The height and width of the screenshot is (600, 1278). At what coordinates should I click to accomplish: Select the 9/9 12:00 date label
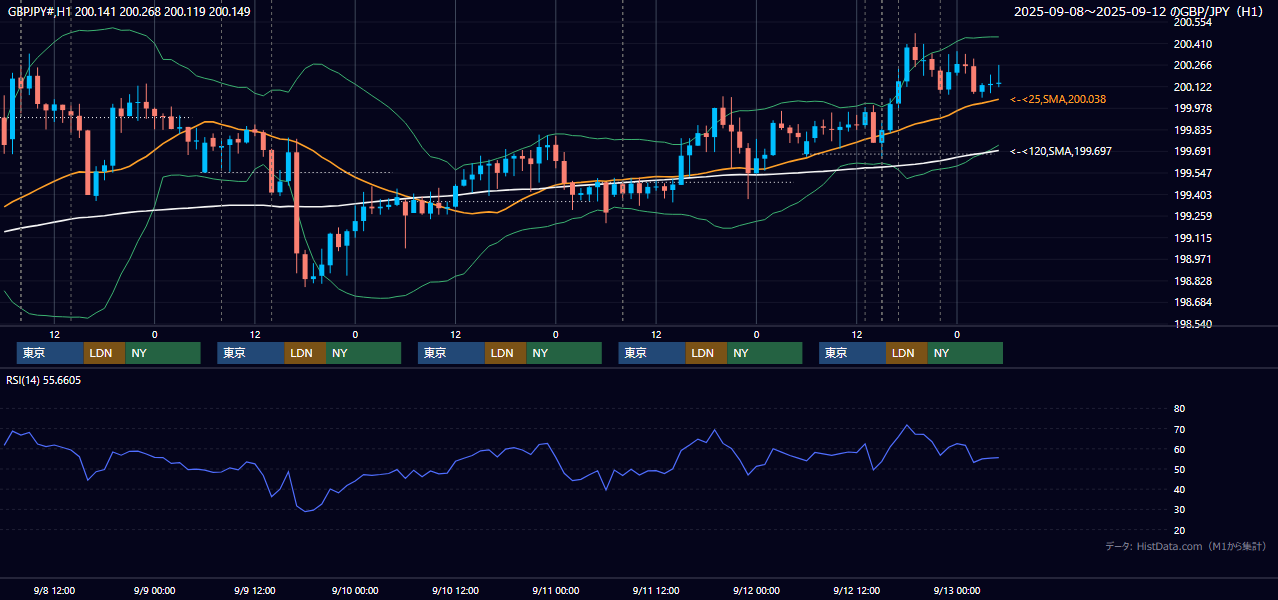pos(255,590)
